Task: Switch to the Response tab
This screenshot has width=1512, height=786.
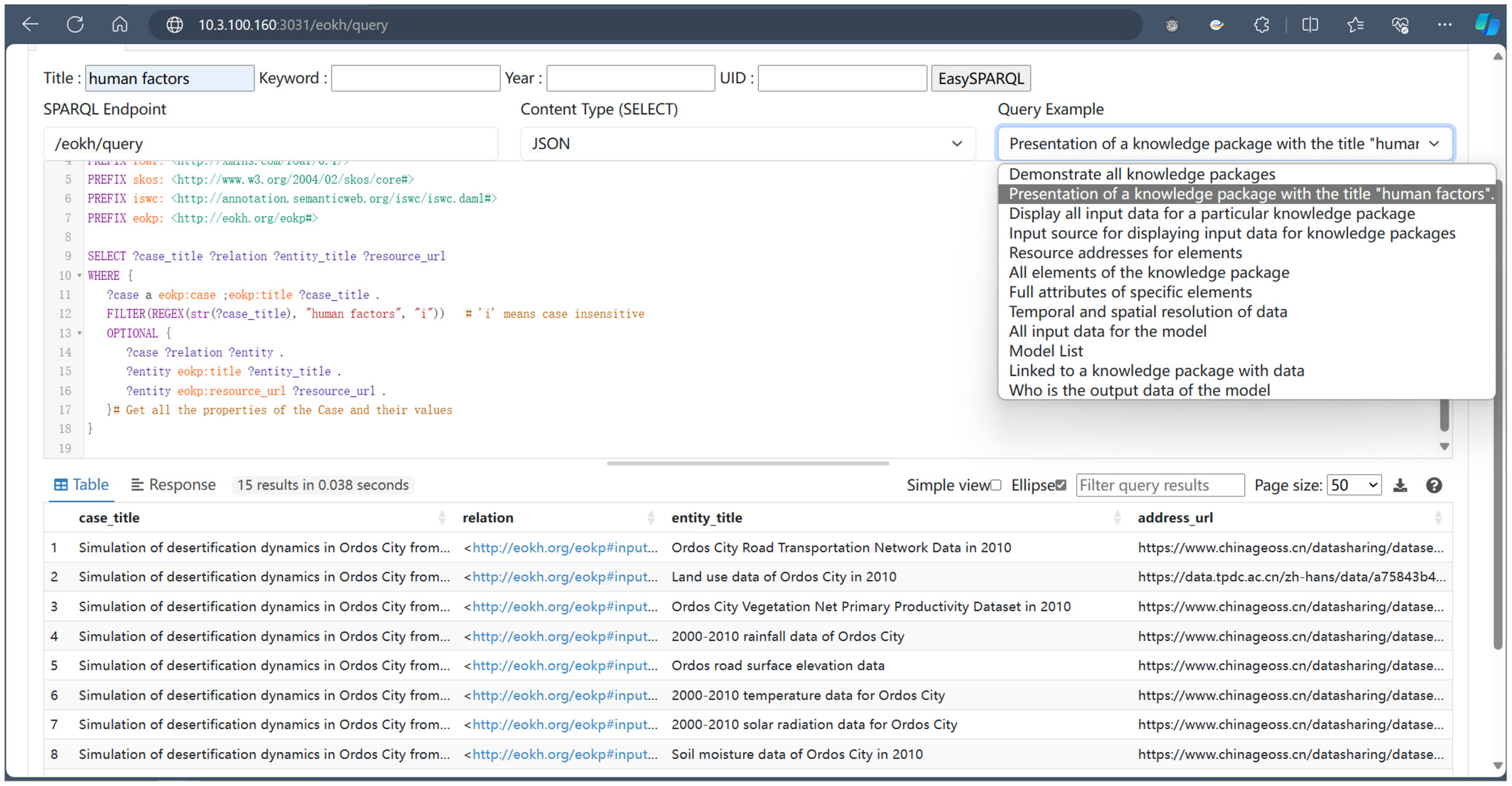Action: click(173, 485)
